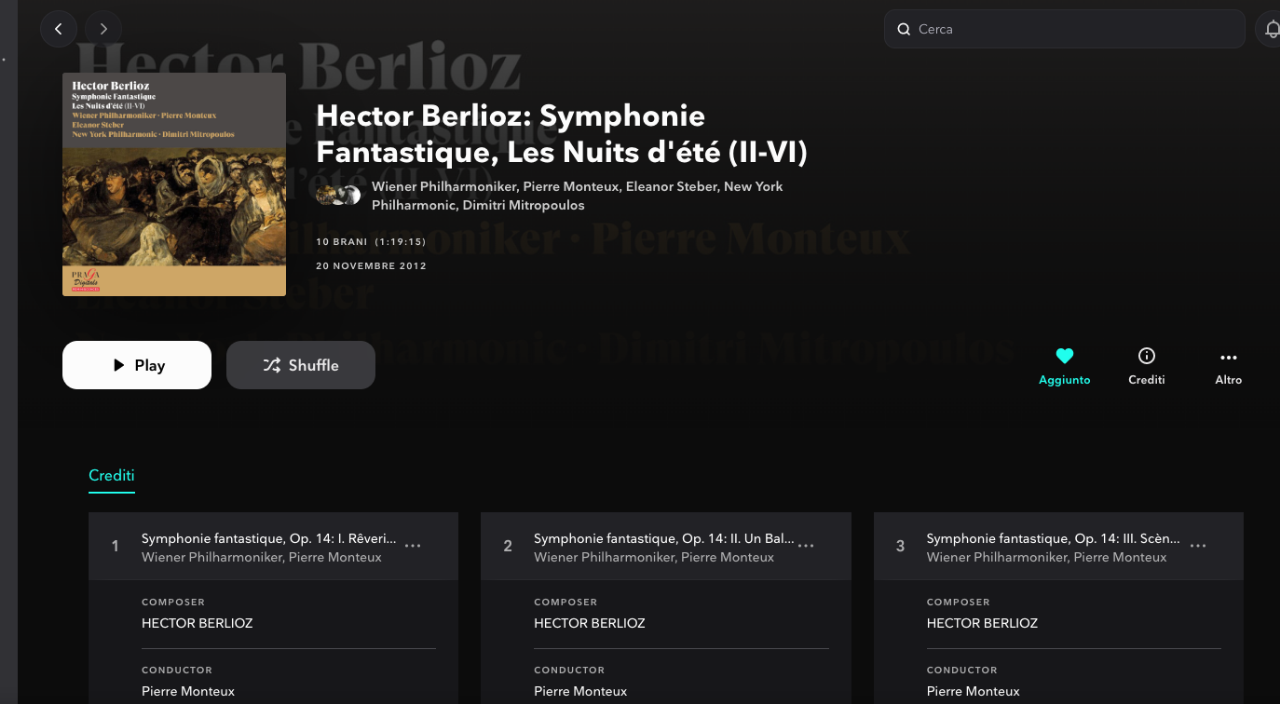The image size is (1280, 704).
Task: Select track 2 Un Bal title
Action: point(664,539)
